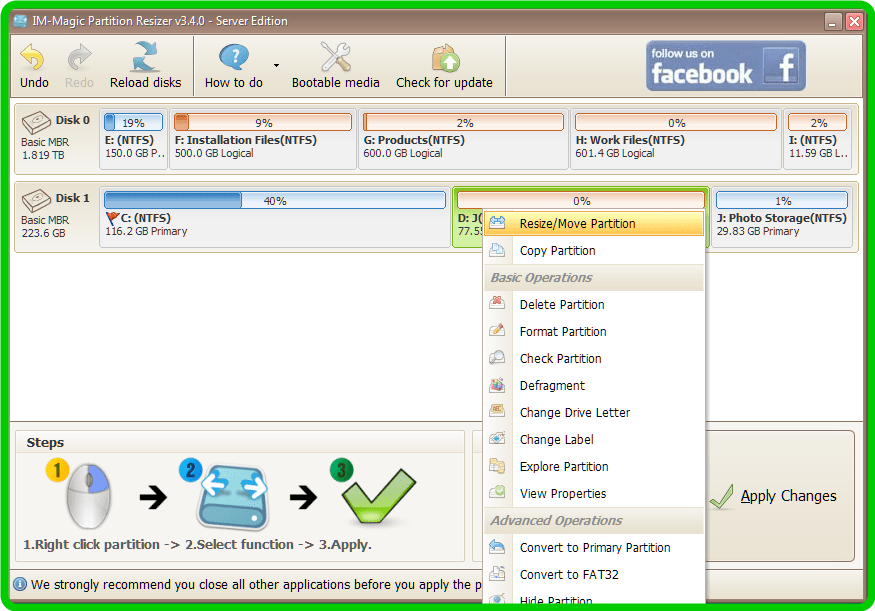Select the Disk 0 drive icon
Image resolution: width=875 pixels, height=611 pixels.
pyautogui.click(x=36, y=122)
